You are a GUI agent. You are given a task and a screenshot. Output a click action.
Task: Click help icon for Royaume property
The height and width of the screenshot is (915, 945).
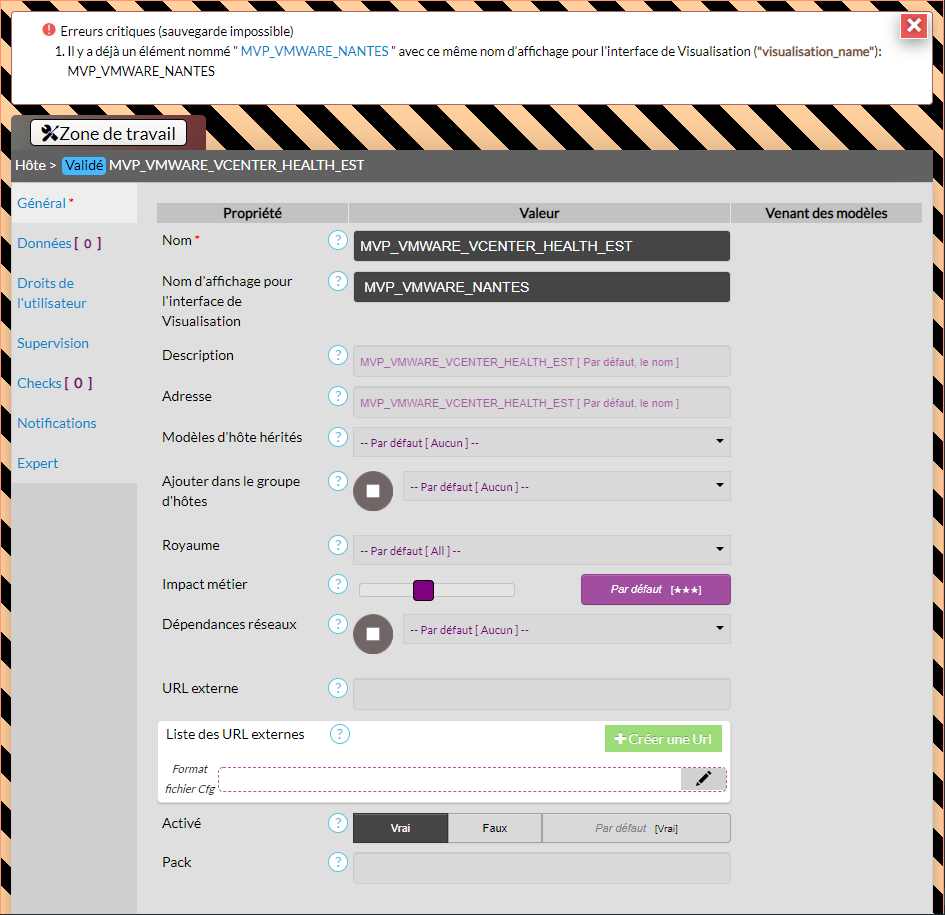338,545
